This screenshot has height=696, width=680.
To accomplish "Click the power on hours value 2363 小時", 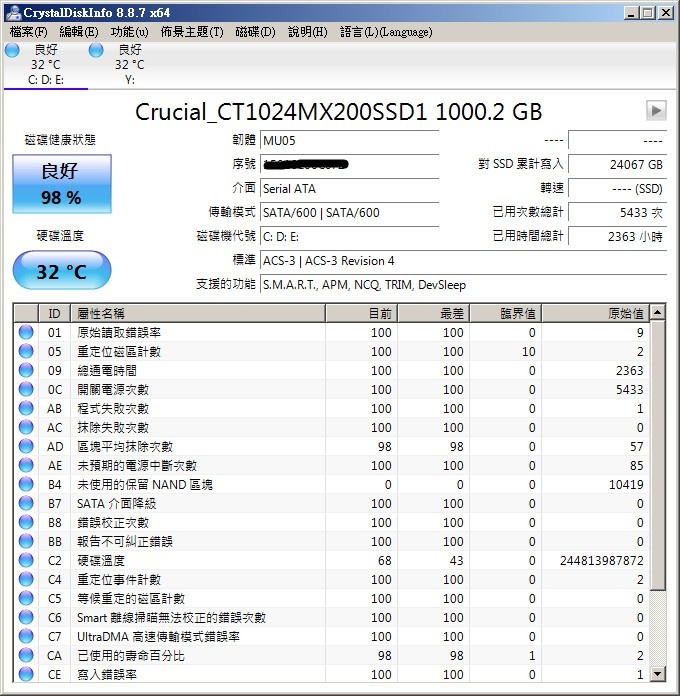I will 617,236.
